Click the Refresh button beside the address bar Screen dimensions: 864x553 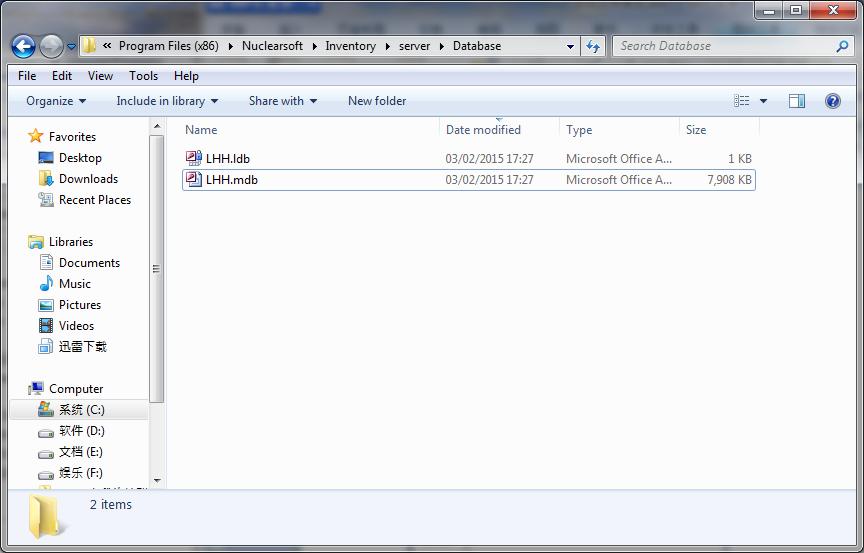click(593, 46)
